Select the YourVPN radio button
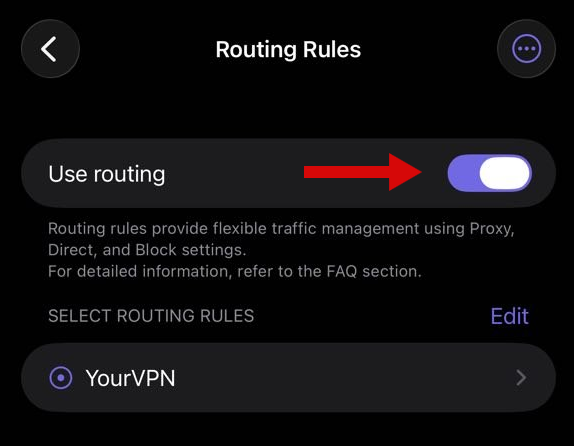 click(60, 378)
